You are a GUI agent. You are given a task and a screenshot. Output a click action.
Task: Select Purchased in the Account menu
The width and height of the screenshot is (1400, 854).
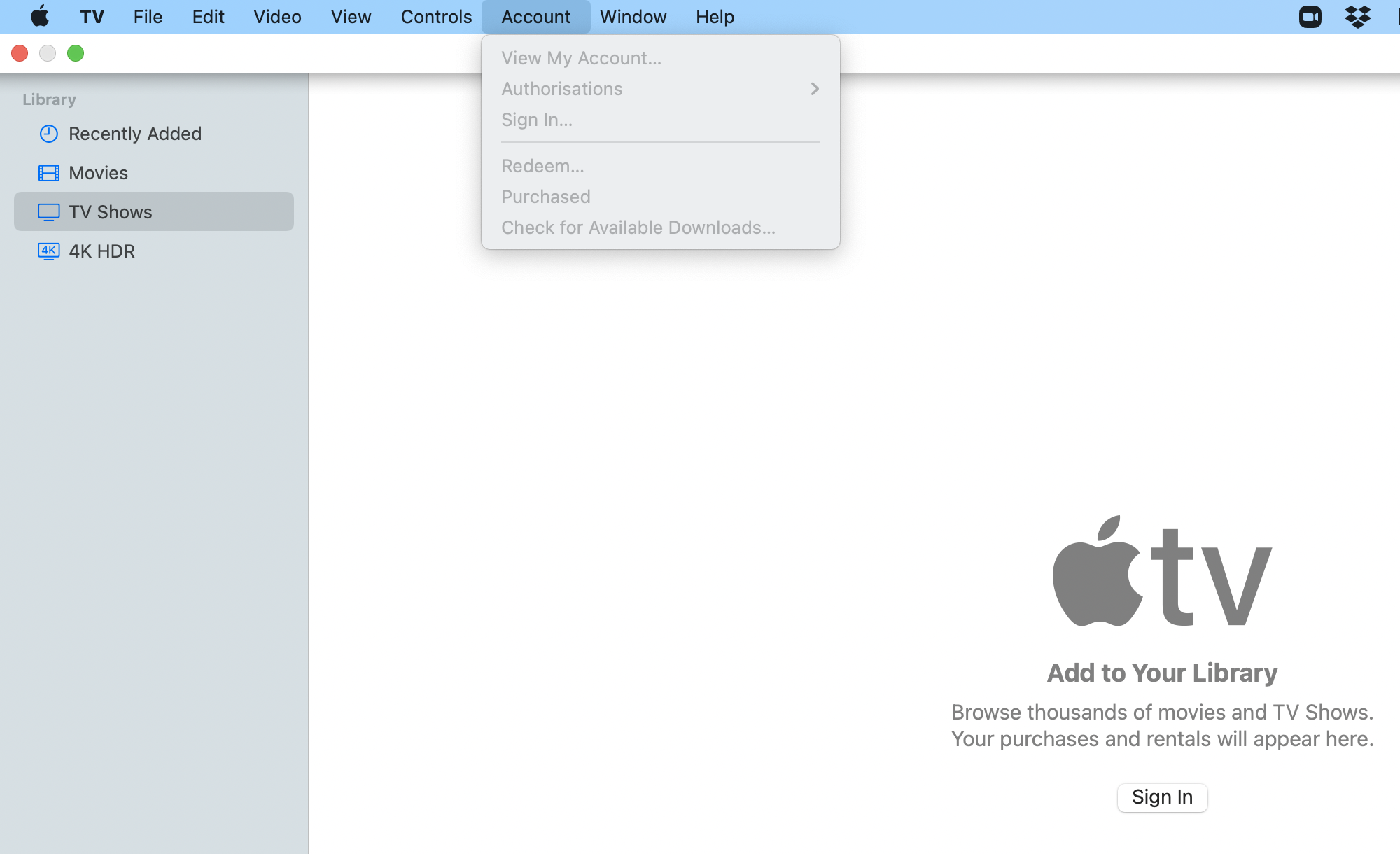[546, 197]
